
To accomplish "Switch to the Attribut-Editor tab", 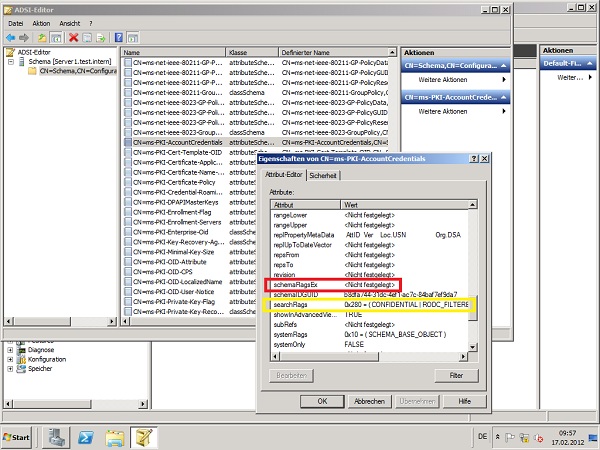I will click(284, 174).
